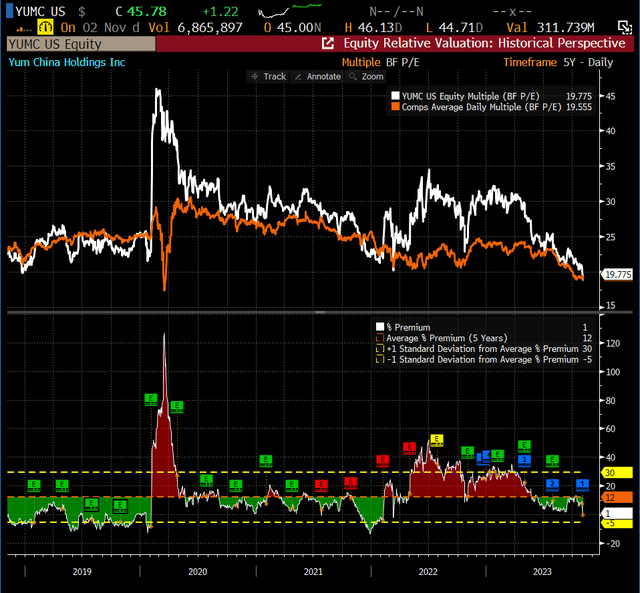Toggle the Comps Average Daily Multiple legend swatch
The width and height of the screenshot is (640, 593).
tap(395, 107)
